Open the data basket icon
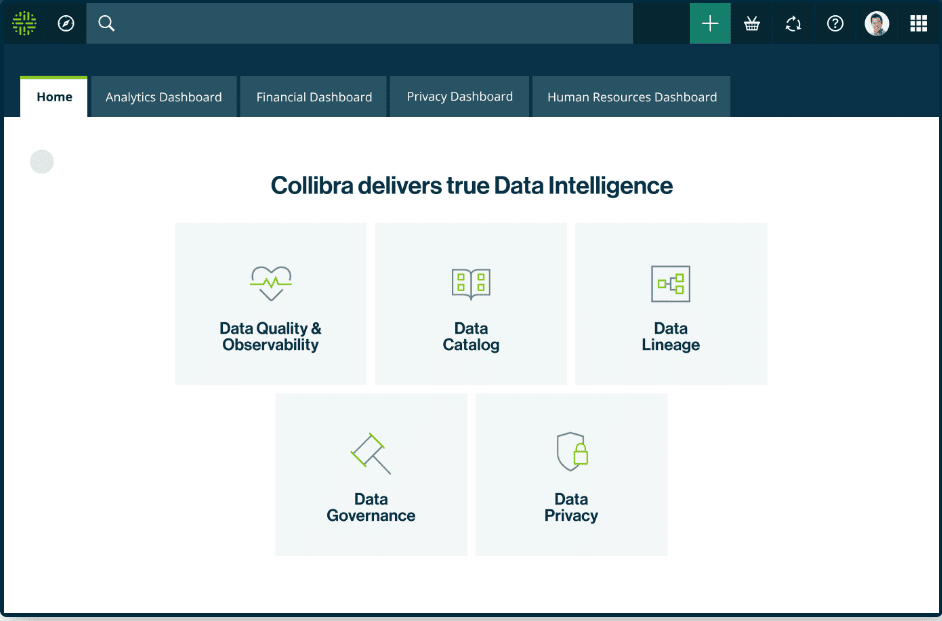942x621 pixels. pyautogui.click(x=752, y=22)
